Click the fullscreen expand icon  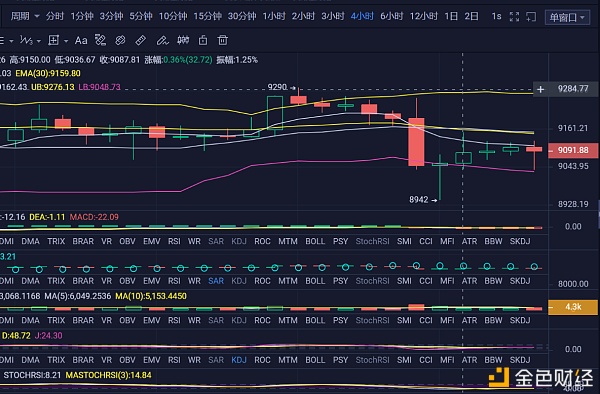tap(515, 16)
